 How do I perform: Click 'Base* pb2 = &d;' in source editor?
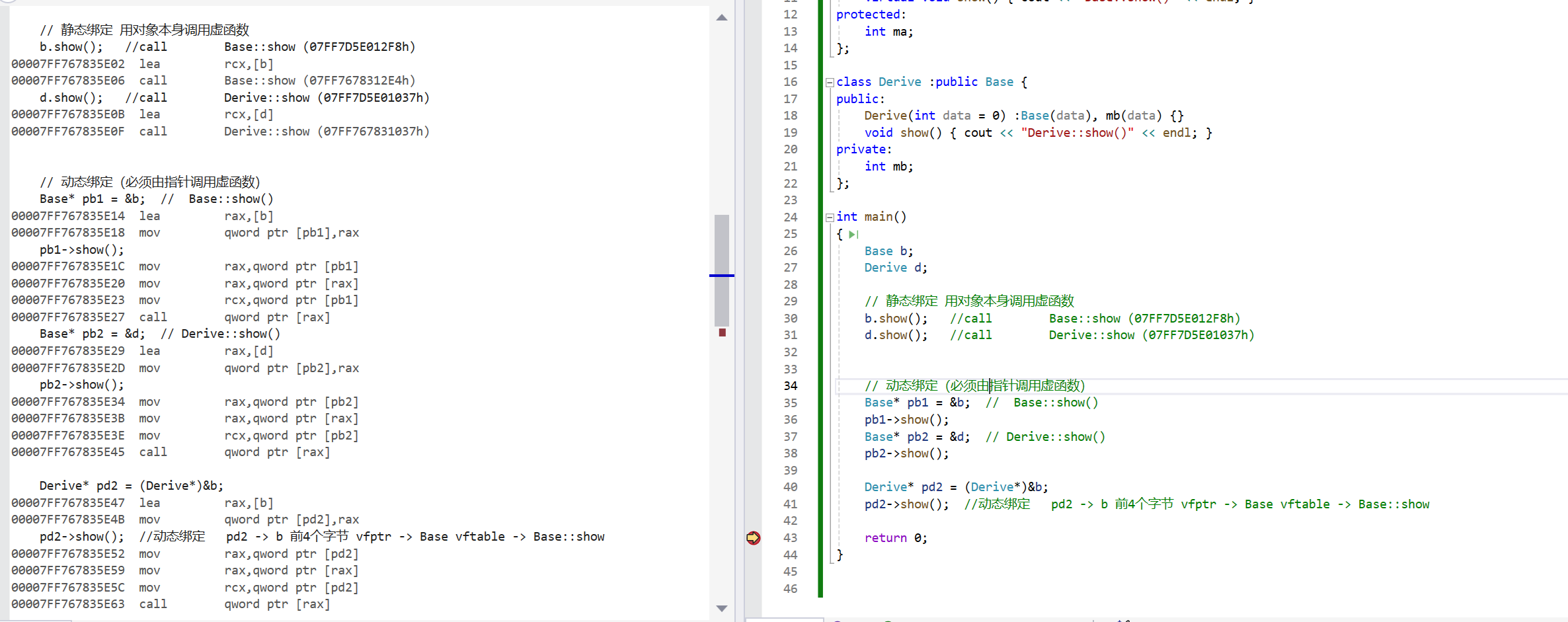click(917, 437)
